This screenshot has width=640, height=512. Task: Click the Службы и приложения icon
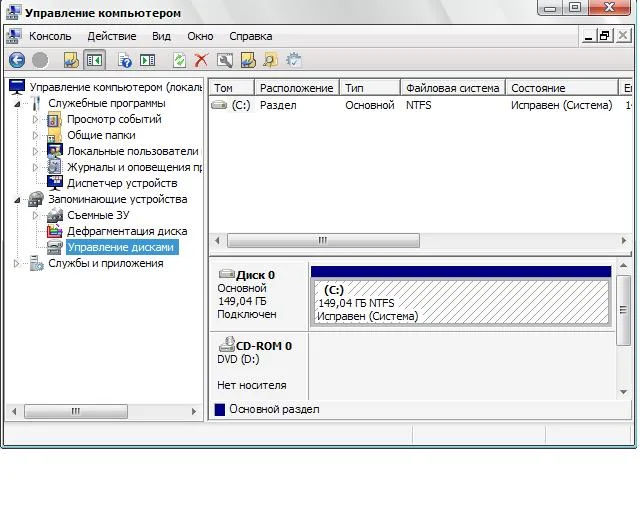click(36, 263)
